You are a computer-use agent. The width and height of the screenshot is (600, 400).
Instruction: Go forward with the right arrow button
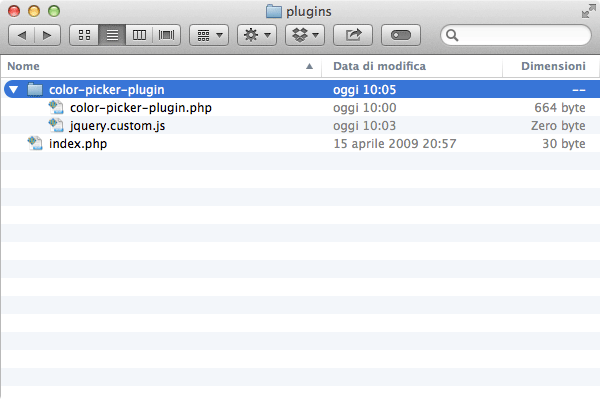point(47,36)
